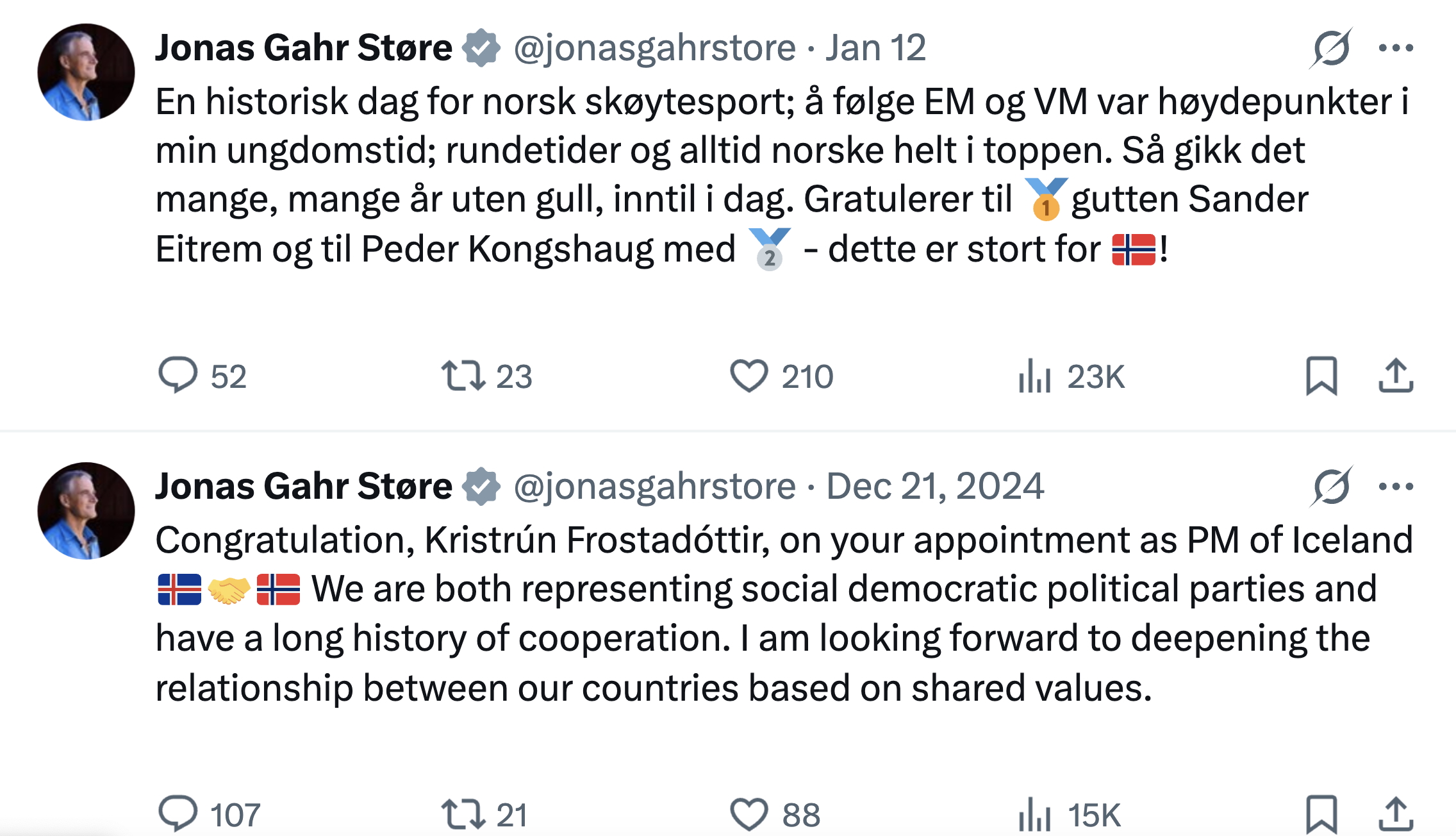Repost the Iceland PM congratulation tweet
Image resolution: width=1456 pixels, height=836 pixels.
click(x=463, y=814)
